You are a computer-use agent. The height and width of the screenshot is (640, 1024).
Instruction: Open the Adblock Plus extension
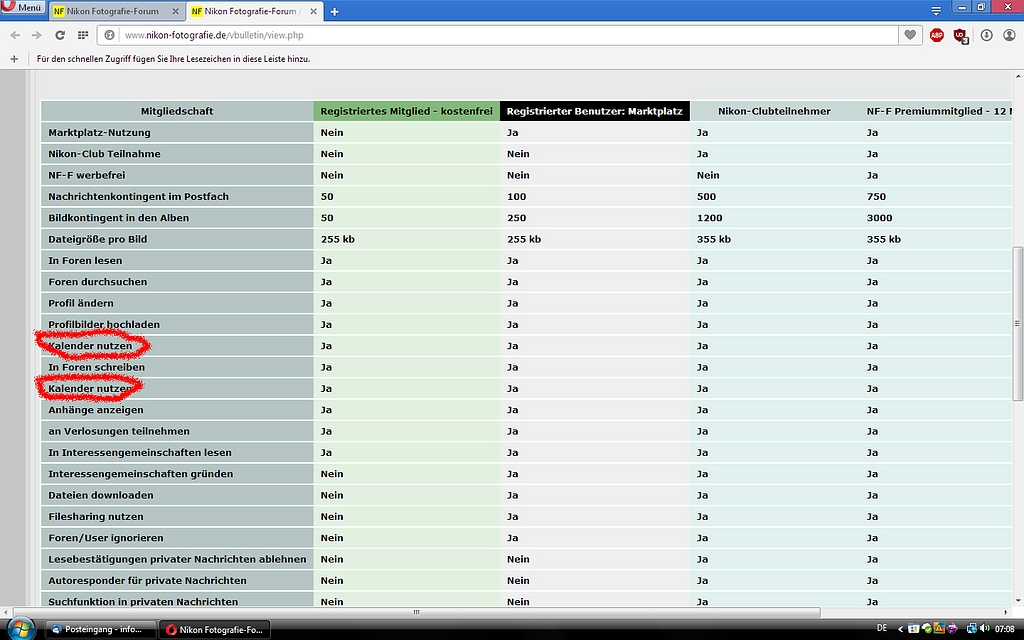pyautogui.click(x=936, y=35)
